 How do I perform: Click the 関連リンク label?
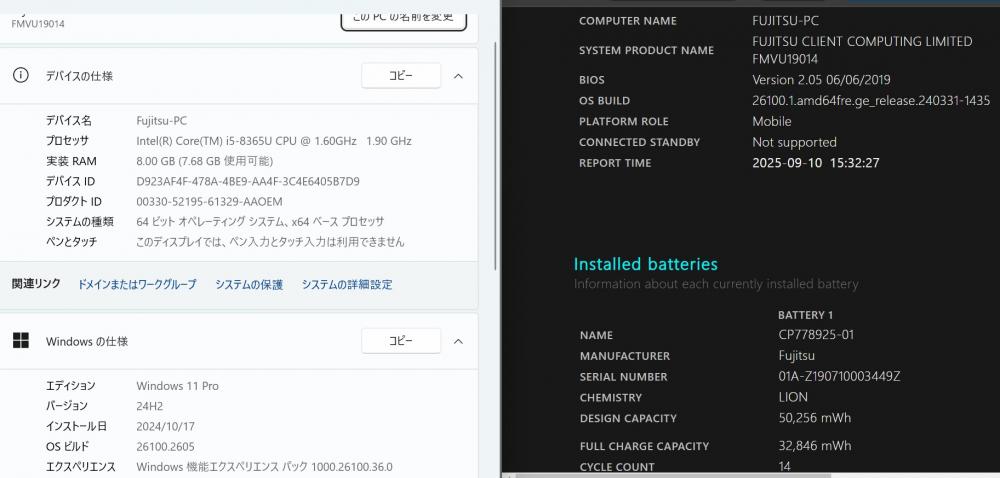[36, 284]
